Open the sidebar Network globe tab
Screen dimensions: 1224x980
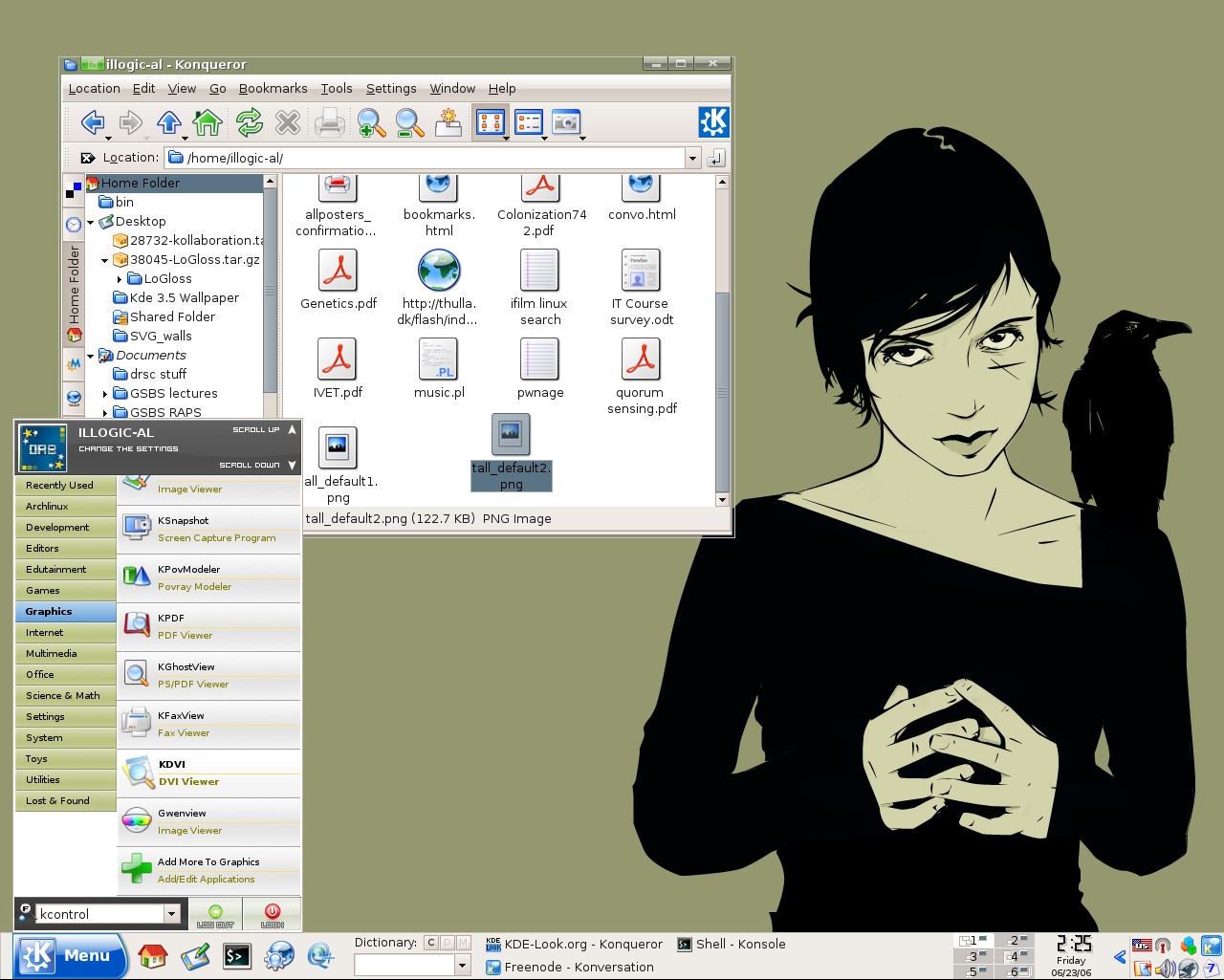(x=74, y=397)
